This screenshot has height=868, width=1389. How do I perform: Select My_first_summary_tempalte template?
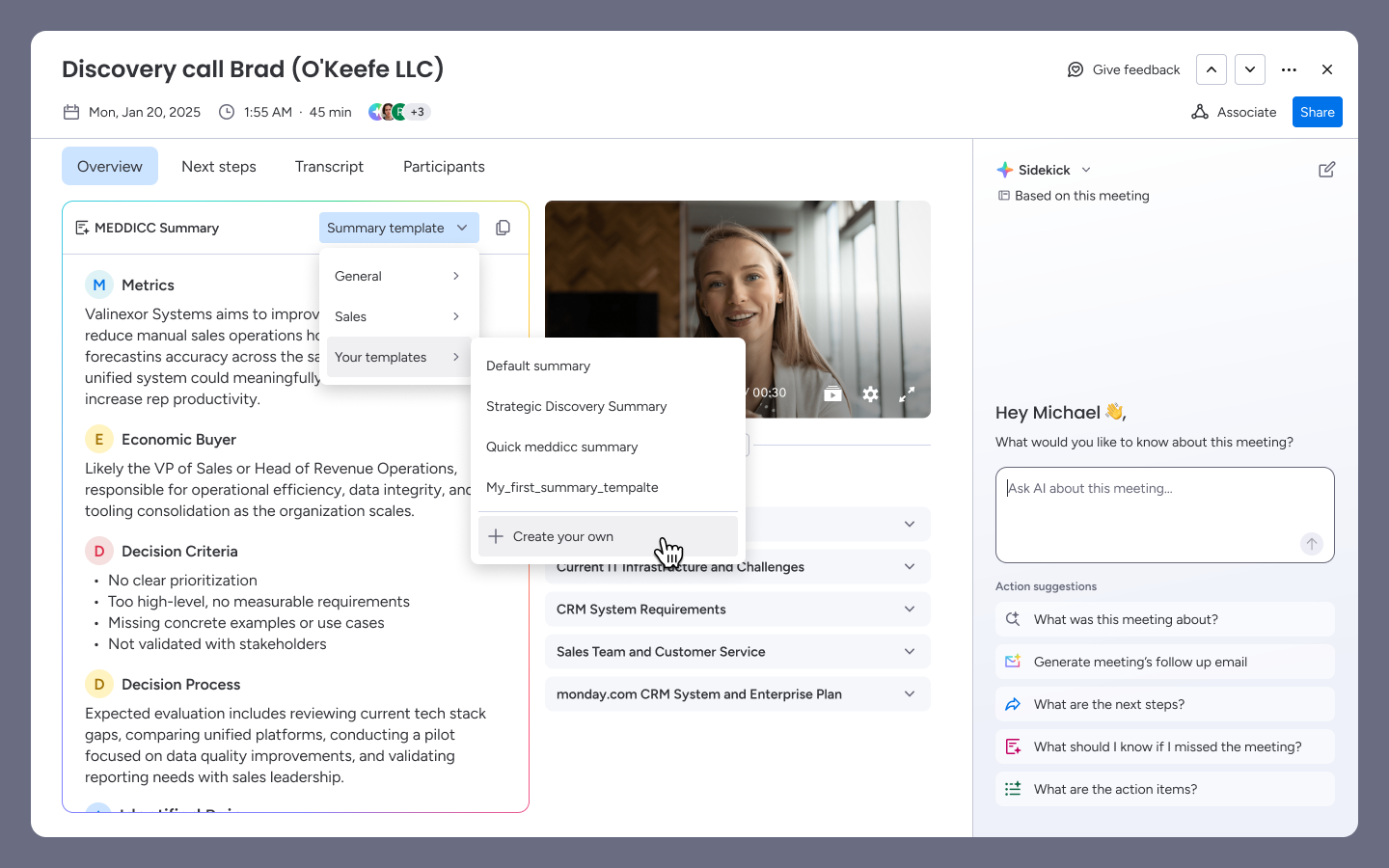tap(608, 487)
